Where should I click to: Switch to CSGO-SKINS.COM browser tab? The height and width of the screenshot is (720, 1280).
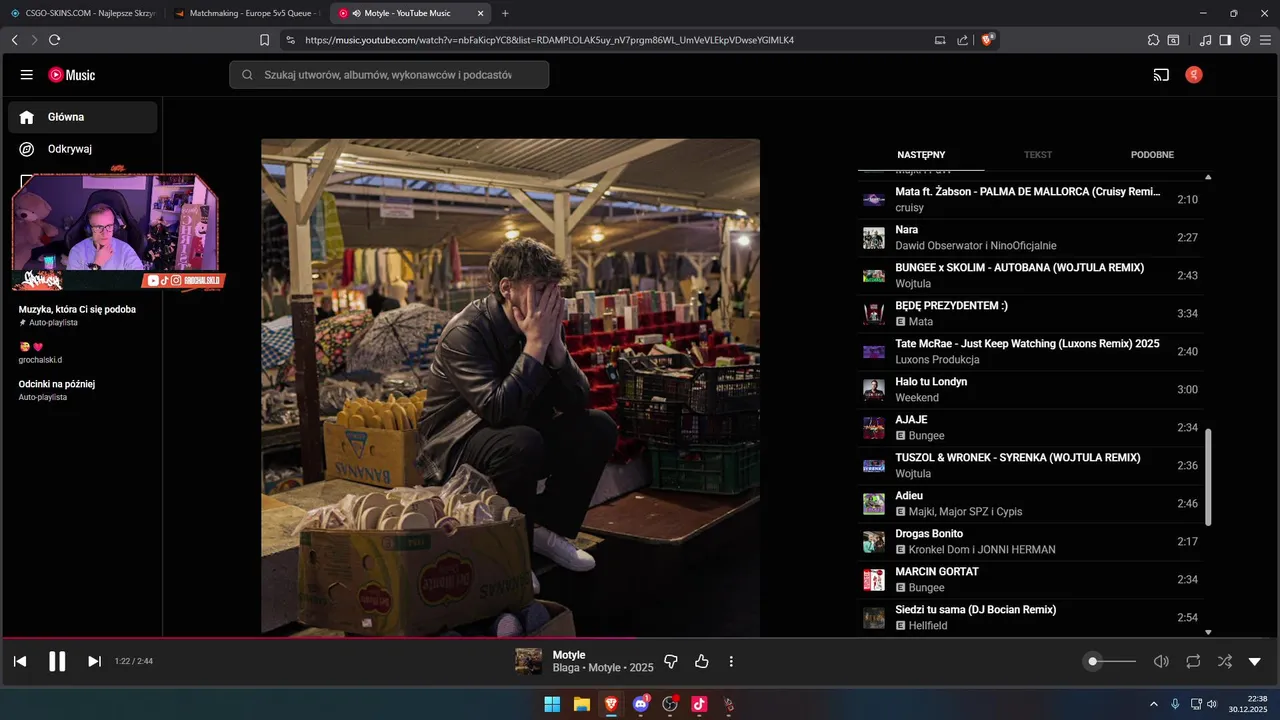click(x=82, y=13)
